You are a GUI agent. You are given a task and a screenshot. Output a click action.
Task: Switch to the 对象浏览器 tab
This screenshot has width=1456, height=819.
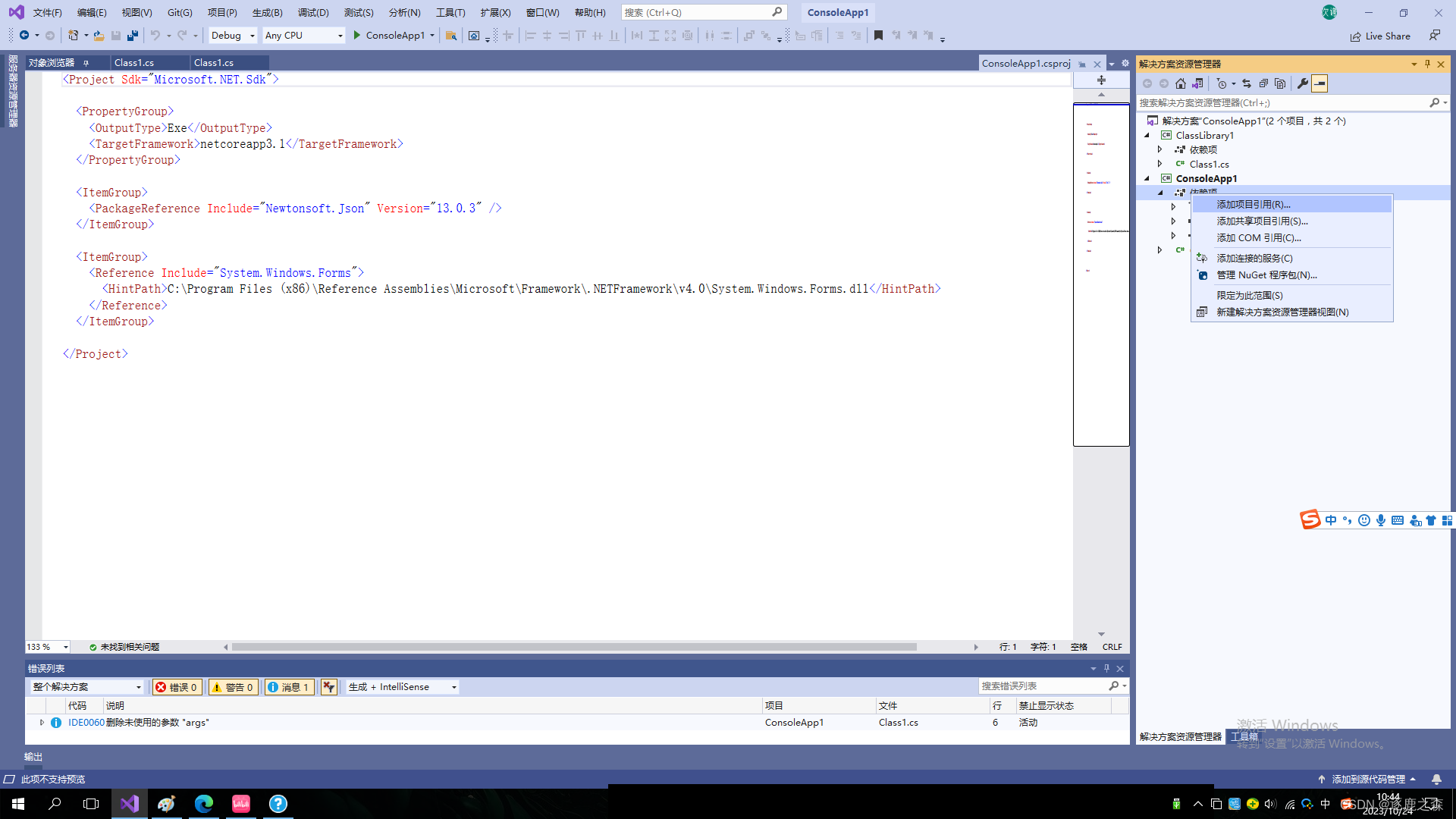pyautogui.click(x=52, y=63)
